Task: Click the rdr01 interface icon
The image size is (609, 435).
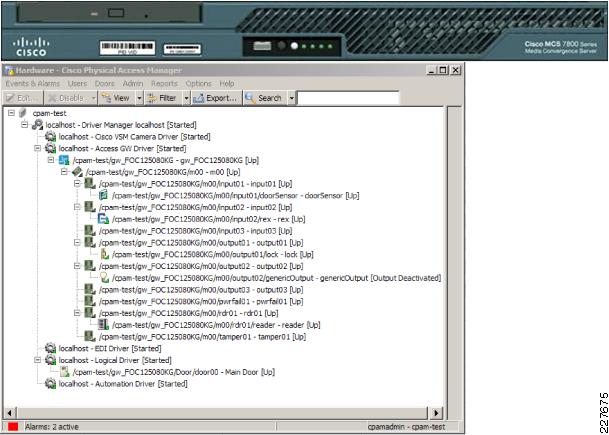Action: point(90,313)
